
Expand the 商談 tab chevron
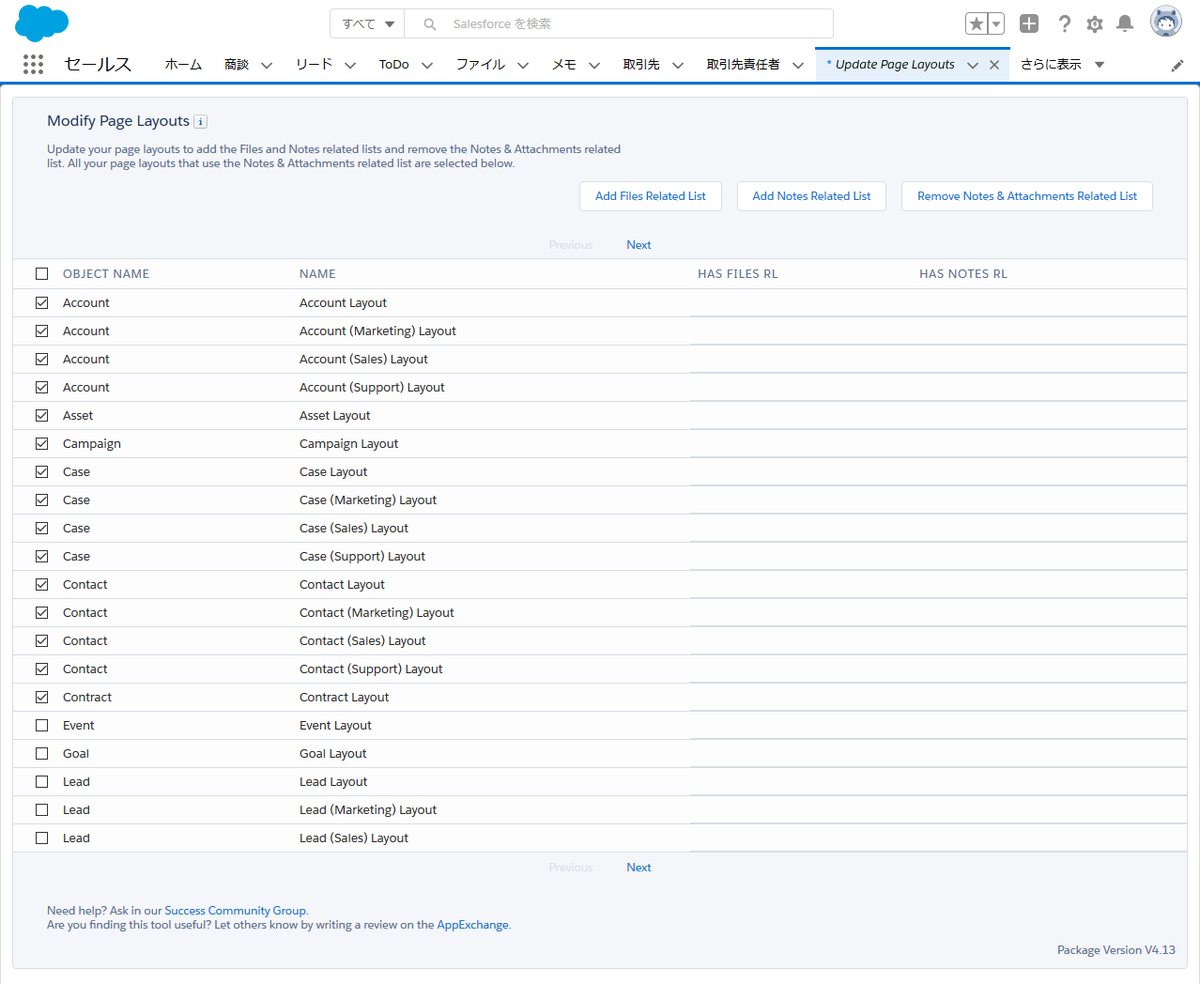click(267, 65)
